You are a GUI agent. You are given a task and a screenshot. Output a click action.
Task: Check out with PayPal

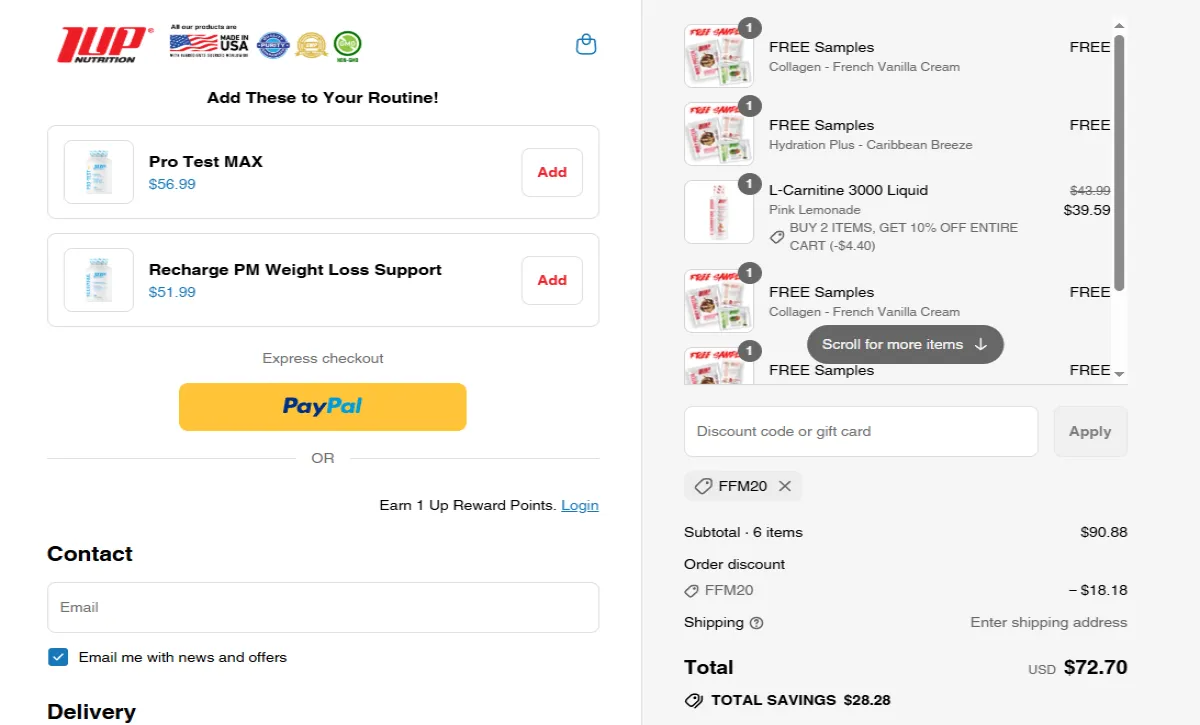(322, 407)
